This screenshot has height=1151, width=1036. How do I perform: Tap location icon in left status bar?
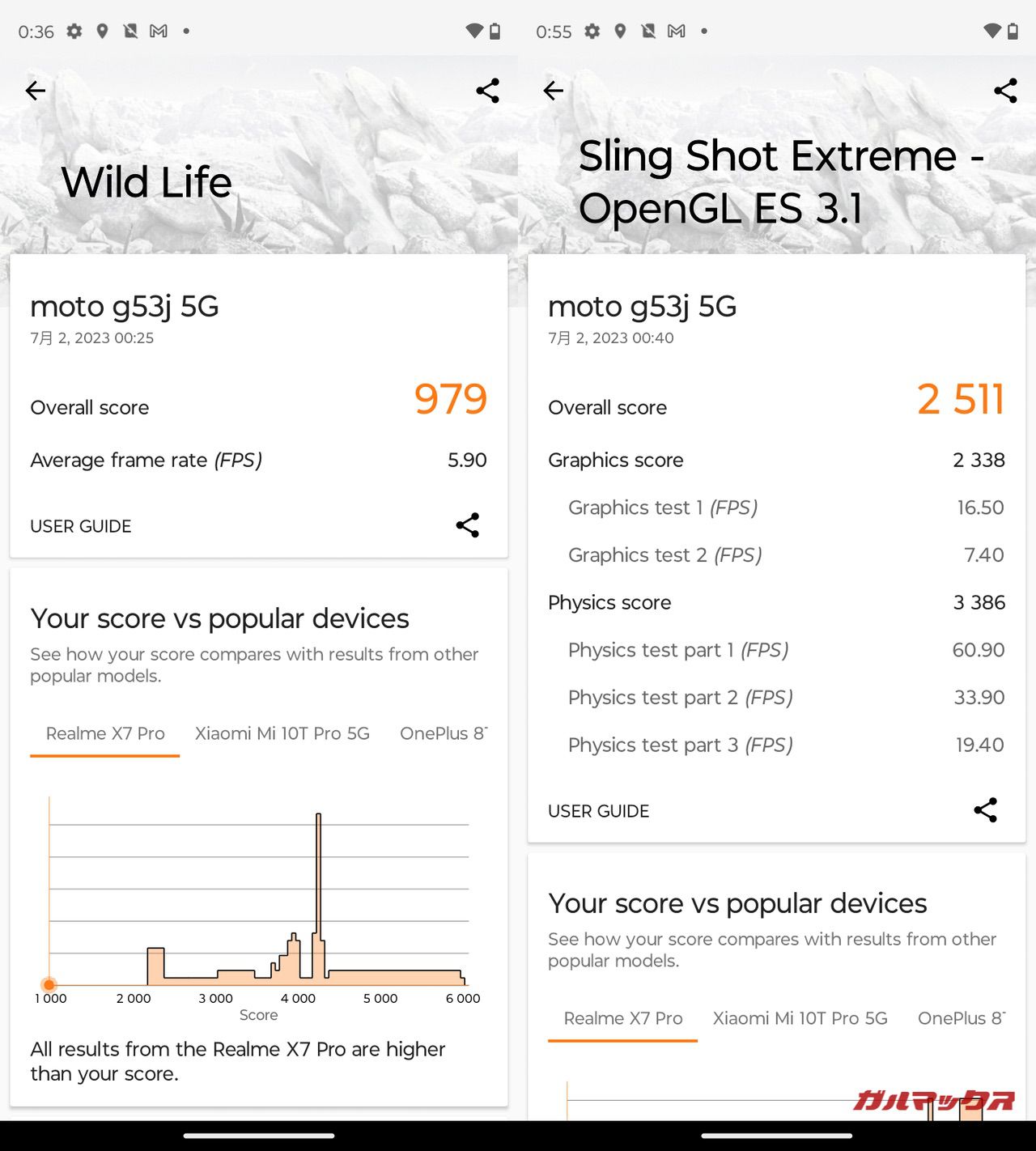(102, 32)
